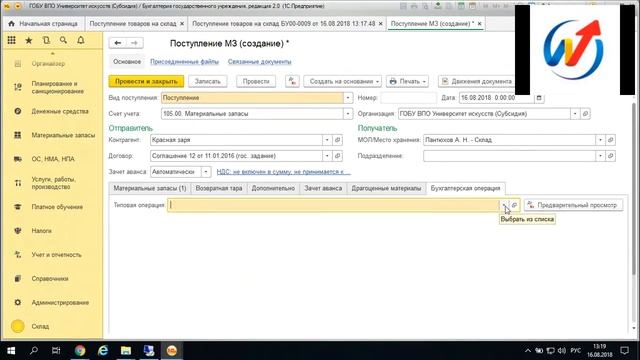Open Материальные запасы sidebar section
This screenshot has height=360, width=640.
pos(63,135)
